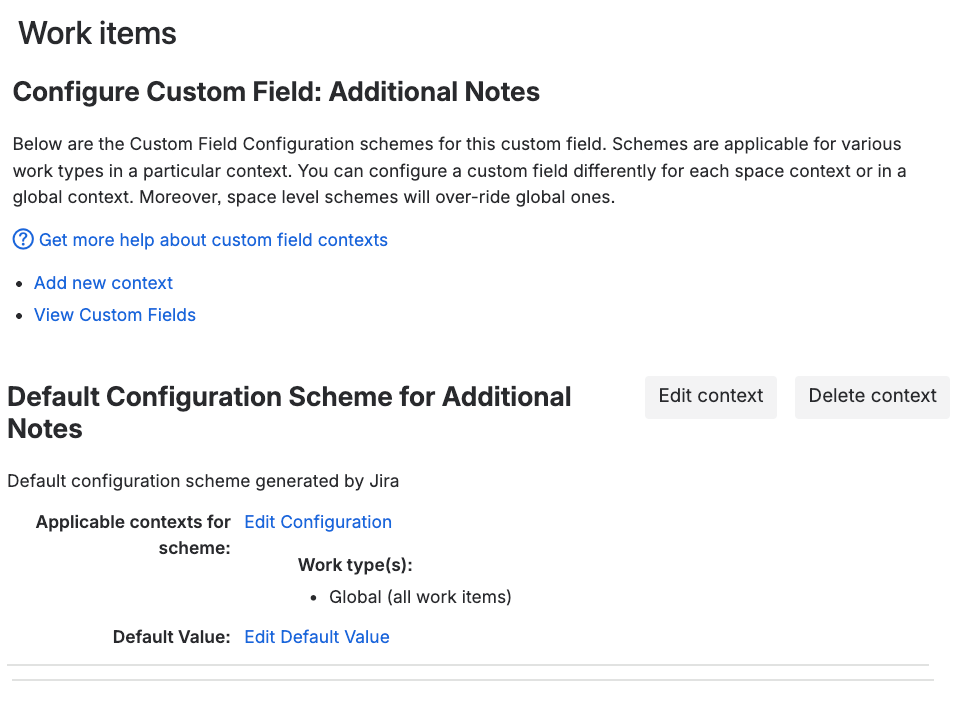This screenshot has height=706, width=976.
Task: Click the horizontal divider below Default Value
Action: (x=468, y=665)
